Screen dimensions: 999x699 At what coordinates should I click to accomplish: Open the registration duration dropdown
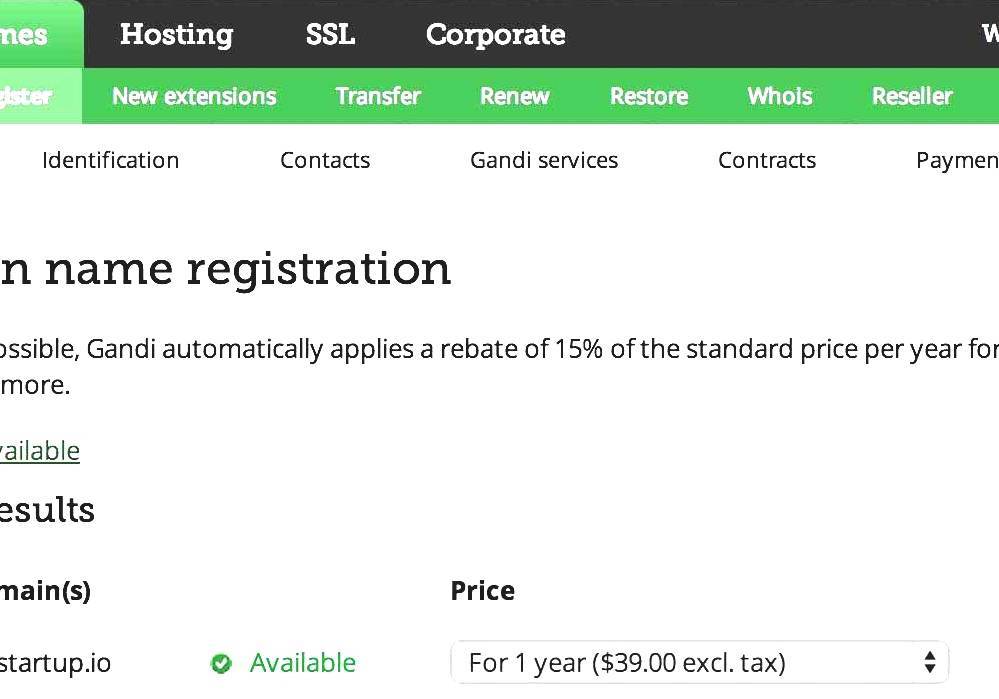click(x=700, y=662)
